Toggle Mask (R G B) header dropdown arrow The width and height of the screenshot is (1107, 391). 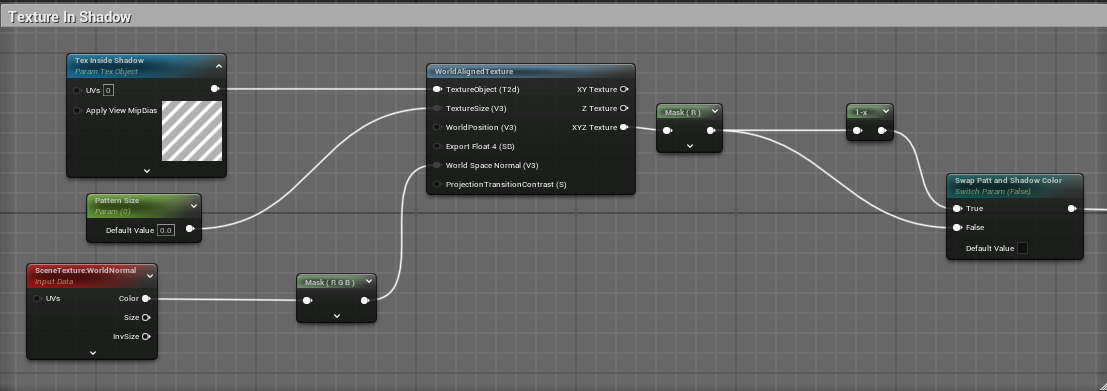369,282
